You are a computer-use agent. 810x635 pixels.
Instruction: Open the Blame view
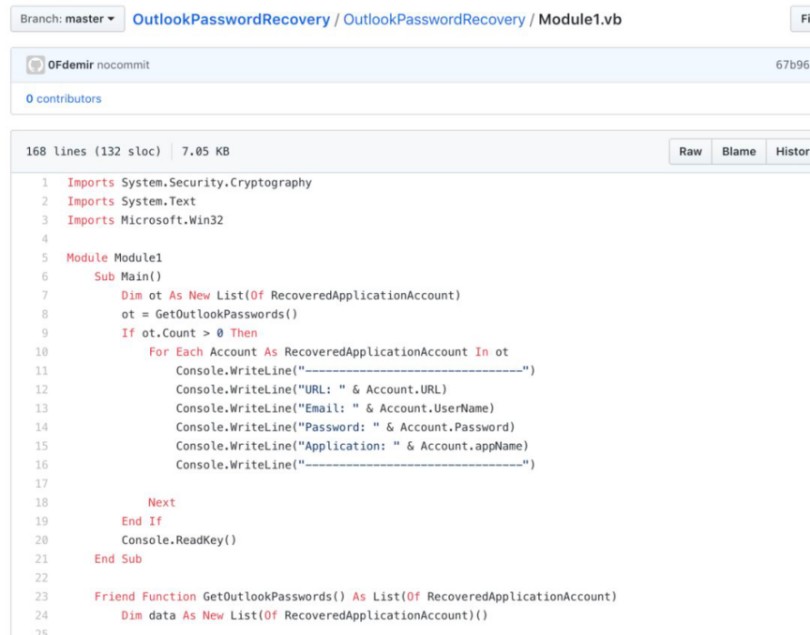(x=739, y=151)
